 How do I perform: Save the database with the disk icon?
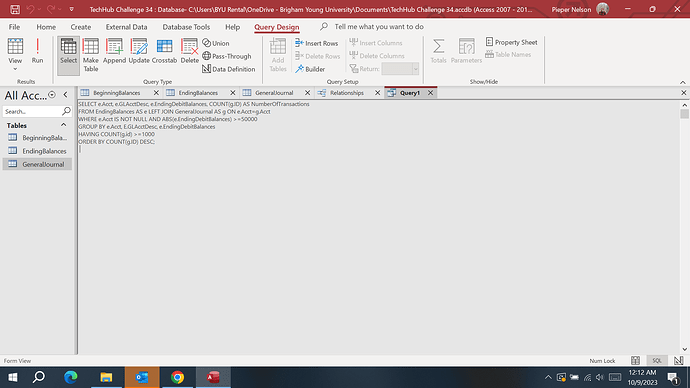click(15, 9)
